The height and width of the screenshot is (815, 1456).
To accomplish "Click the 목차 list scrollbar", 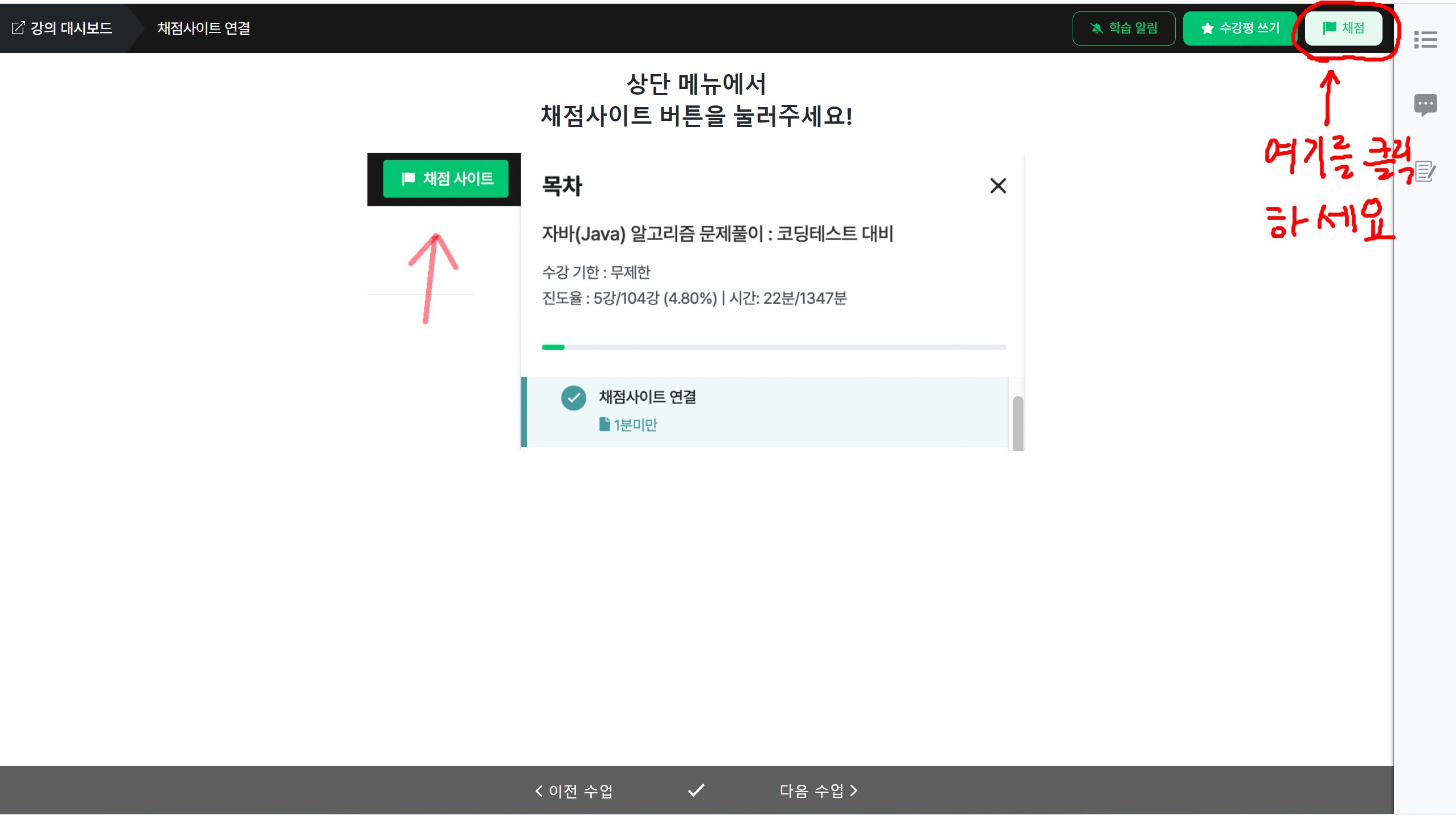I will [1018, 422].
